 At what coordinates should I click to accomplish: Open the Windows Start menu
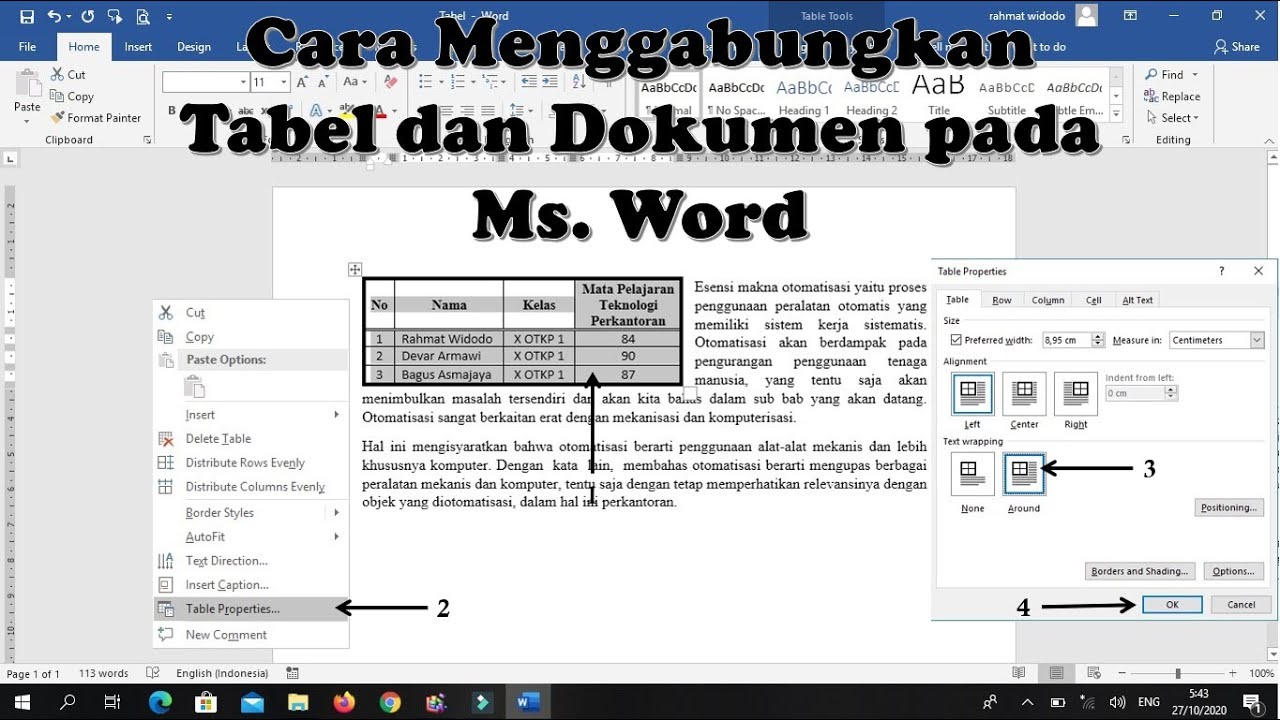pos(21,702)
